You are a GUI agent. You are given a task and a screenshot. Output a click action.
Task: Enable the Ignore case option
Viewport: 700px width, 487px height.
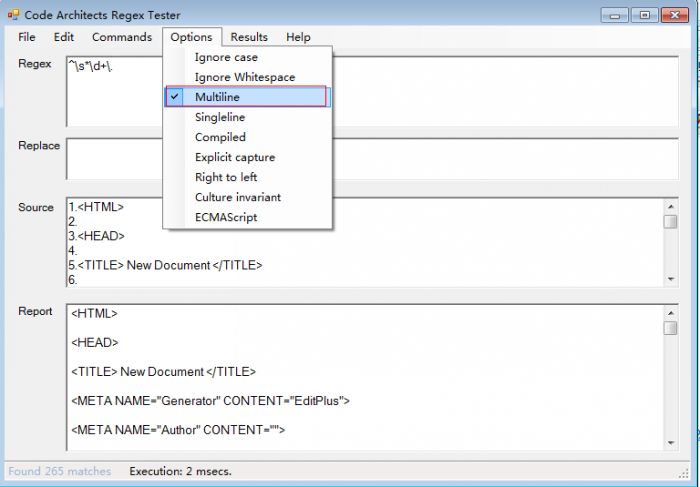coord(226,57)
